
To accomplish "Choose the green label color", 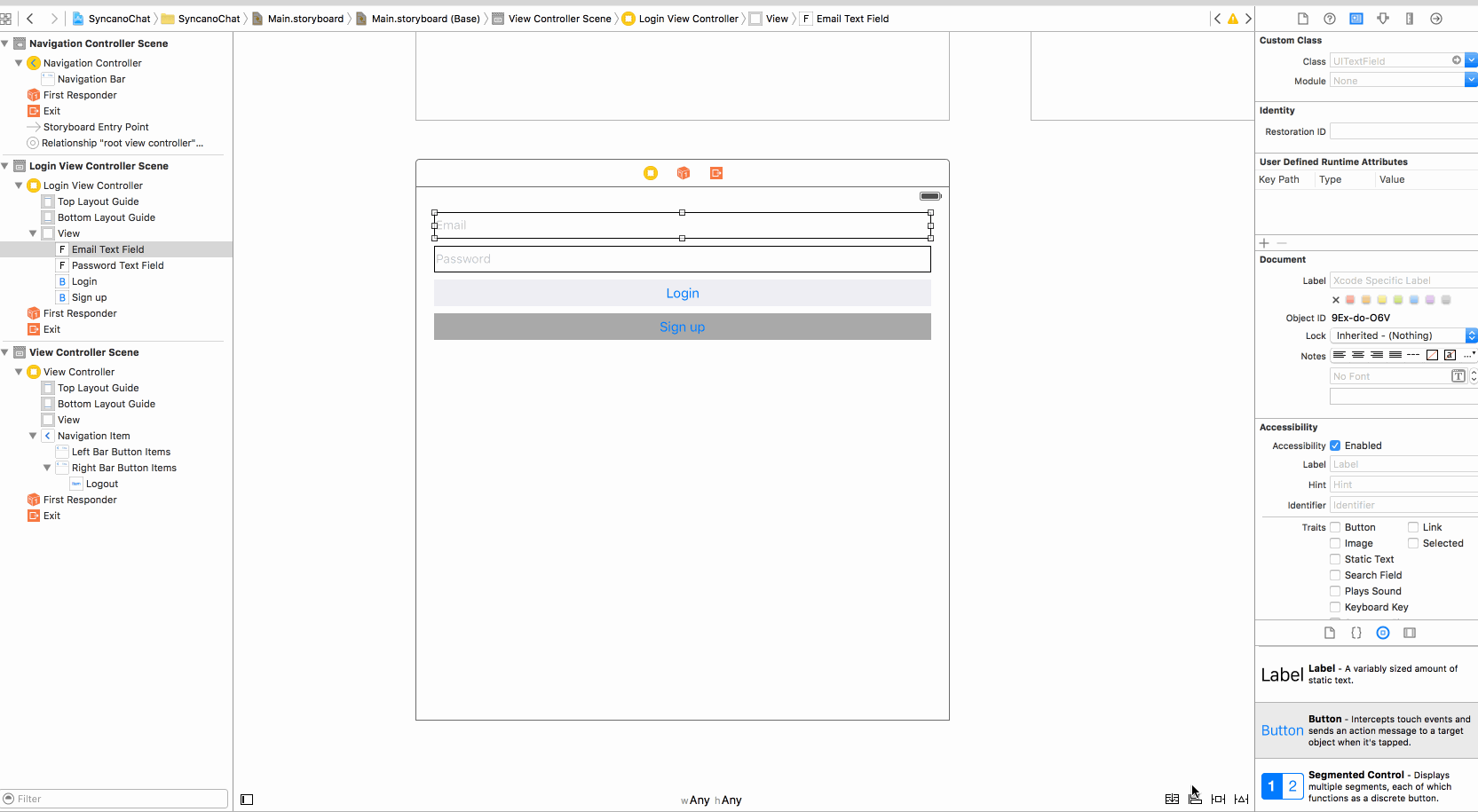I will point(1398,300).
